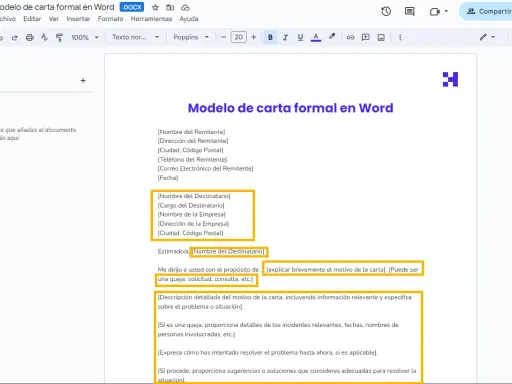Screen dimensions: 512x384
Task: Increase font size with plus button
Action: (254, 37)
